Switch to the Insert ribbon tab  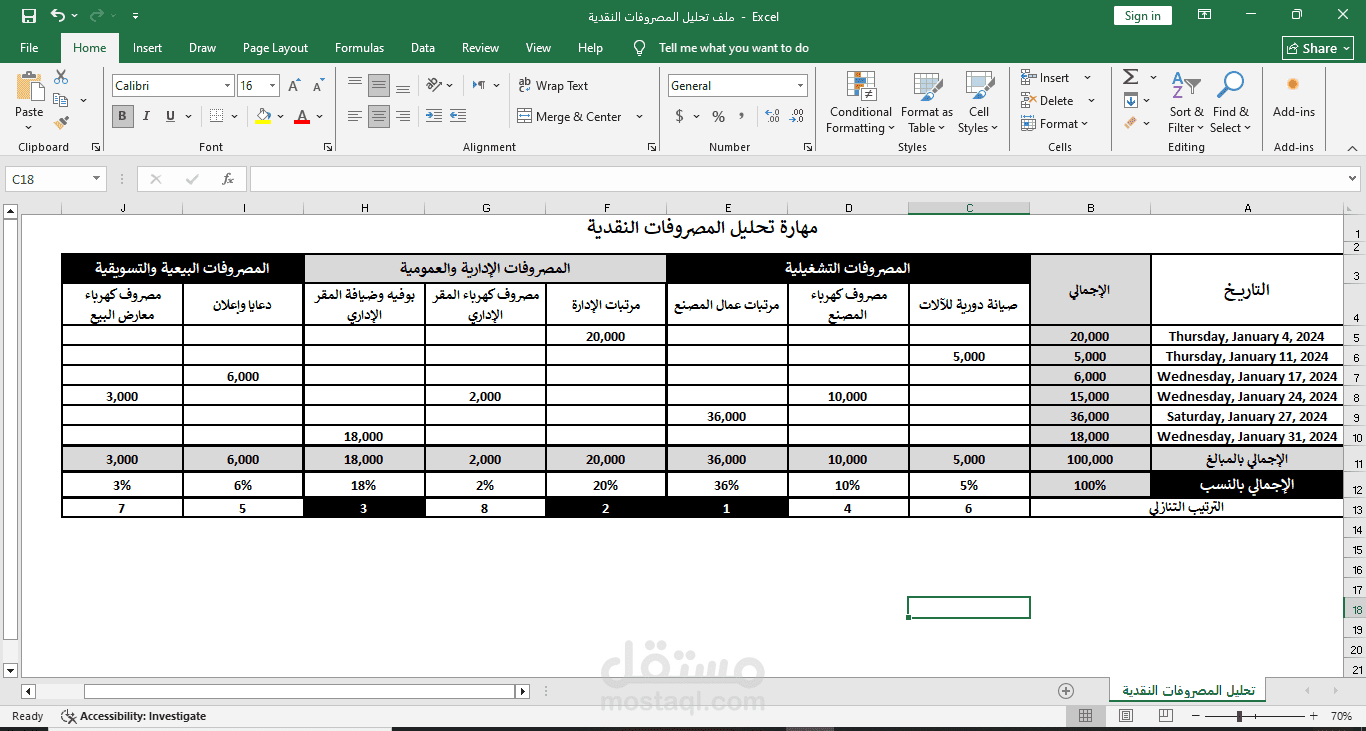click(x=147, y=48)
